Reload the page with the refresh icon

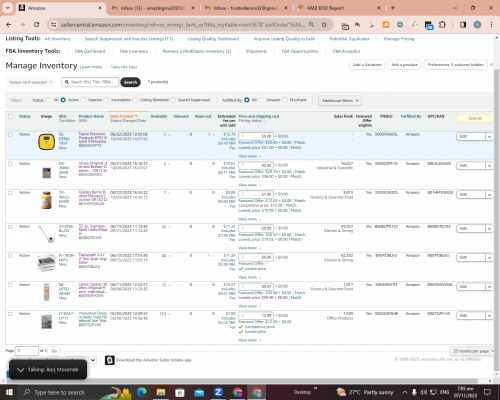pyautogui.click(x=37, y=25)
